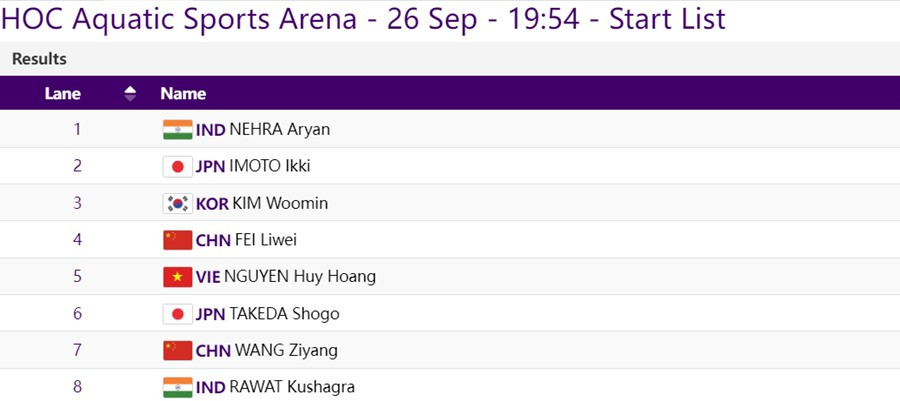Image resolution: width=900 pixels, height=401 pixels.
Task: Sort list using Lane sort arrows
Action: 130,94
